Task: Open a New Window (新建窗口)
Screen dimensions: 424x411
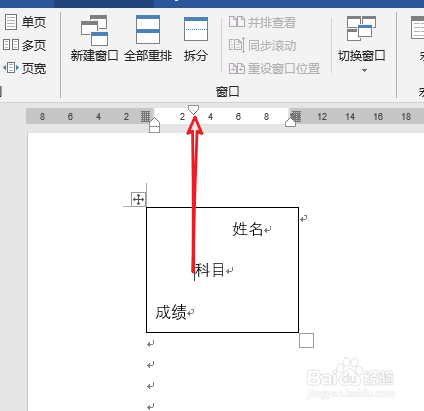Action: (x=94, y=38)
